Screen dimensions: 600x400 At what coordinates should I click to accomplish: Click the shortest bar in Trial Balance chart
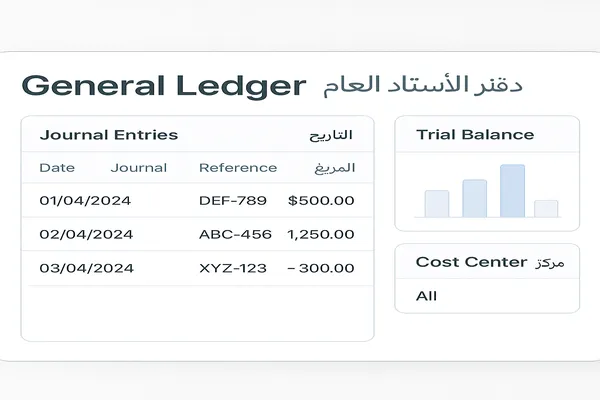(545, 208)
